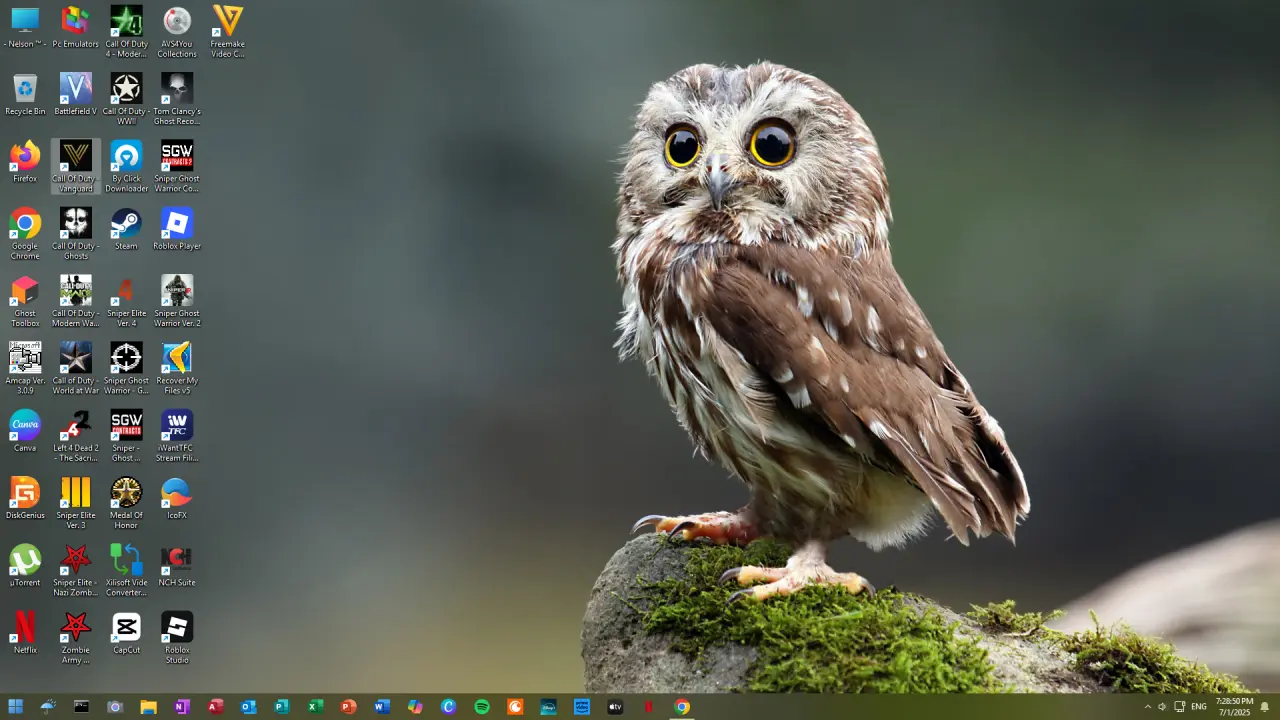
Task: Open the Windows Start menu
Action: (15, 707)
